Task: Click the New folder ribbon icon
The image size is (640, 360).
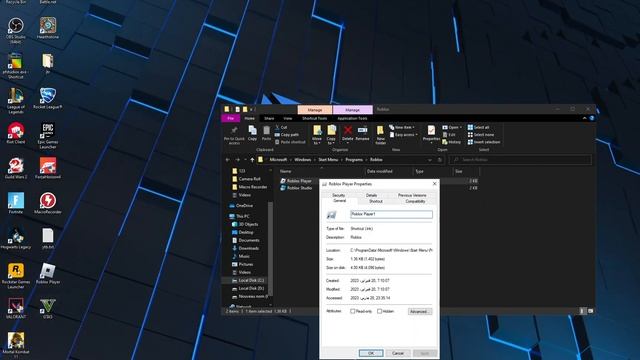Action: click(380, 135)
